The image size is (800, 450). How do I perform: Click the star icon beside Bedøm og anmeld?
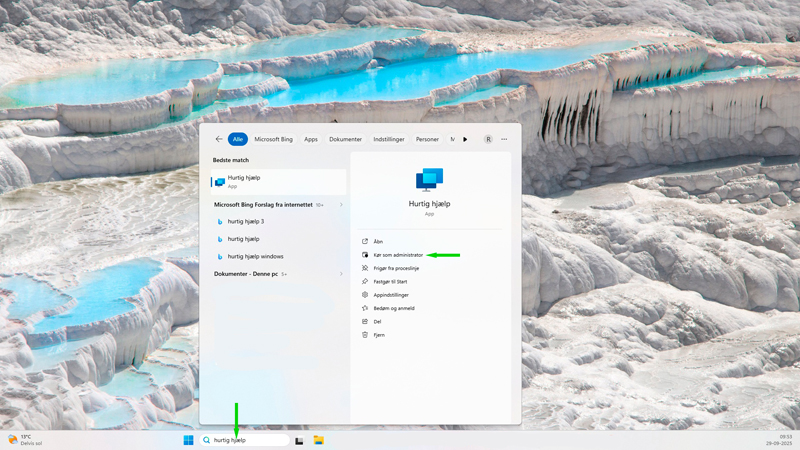point(365,308)
